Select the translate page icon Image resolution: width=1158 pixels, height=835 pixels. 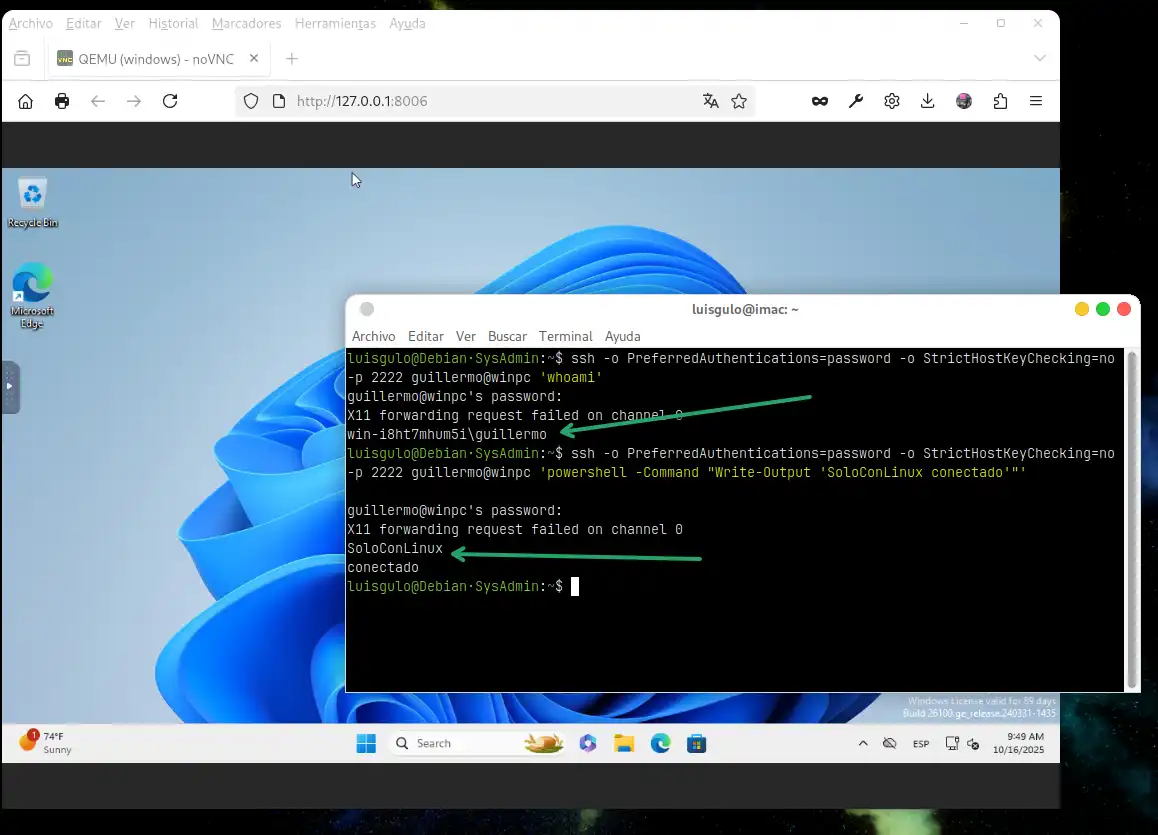click(x=711, y=101)
